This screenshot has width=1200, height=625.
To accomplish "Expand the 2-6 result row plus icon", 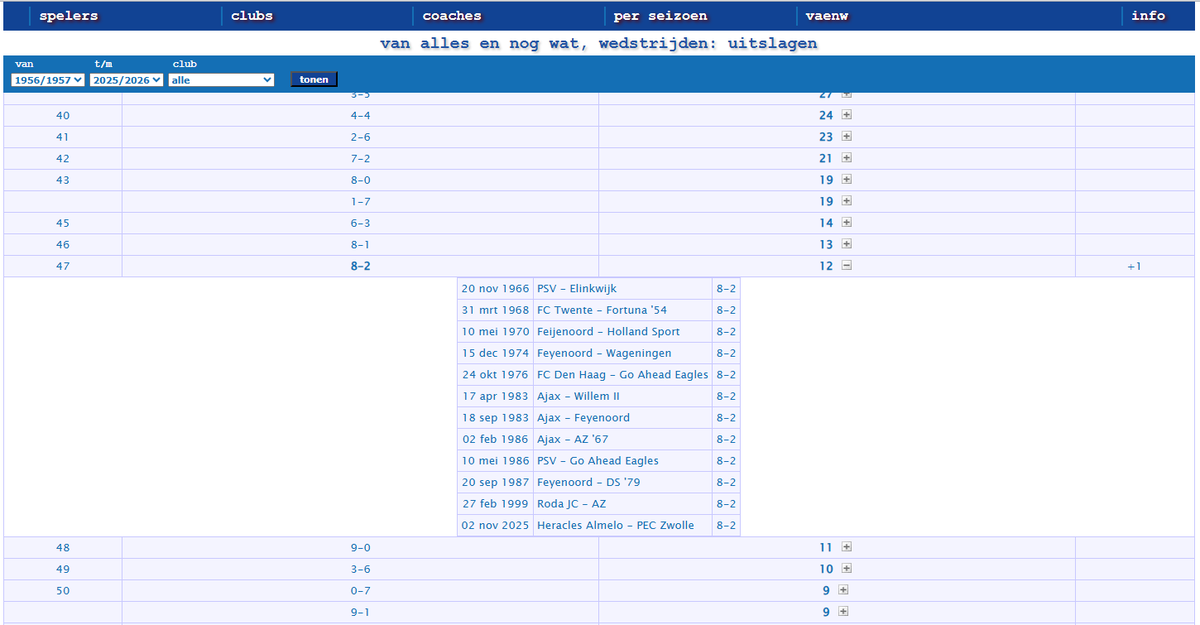I will (x=846, y=137).
